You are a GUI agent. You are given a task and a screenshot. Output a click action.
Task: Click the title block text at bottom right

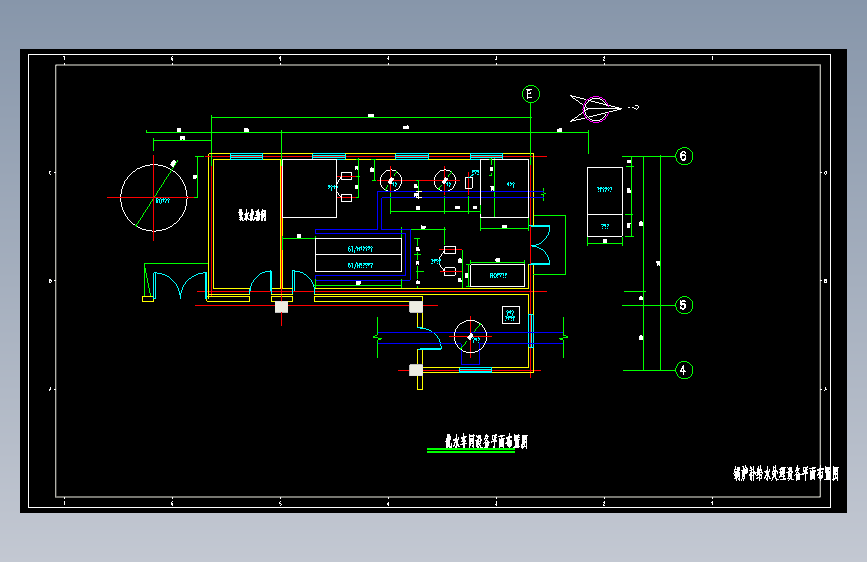point(786,473)
